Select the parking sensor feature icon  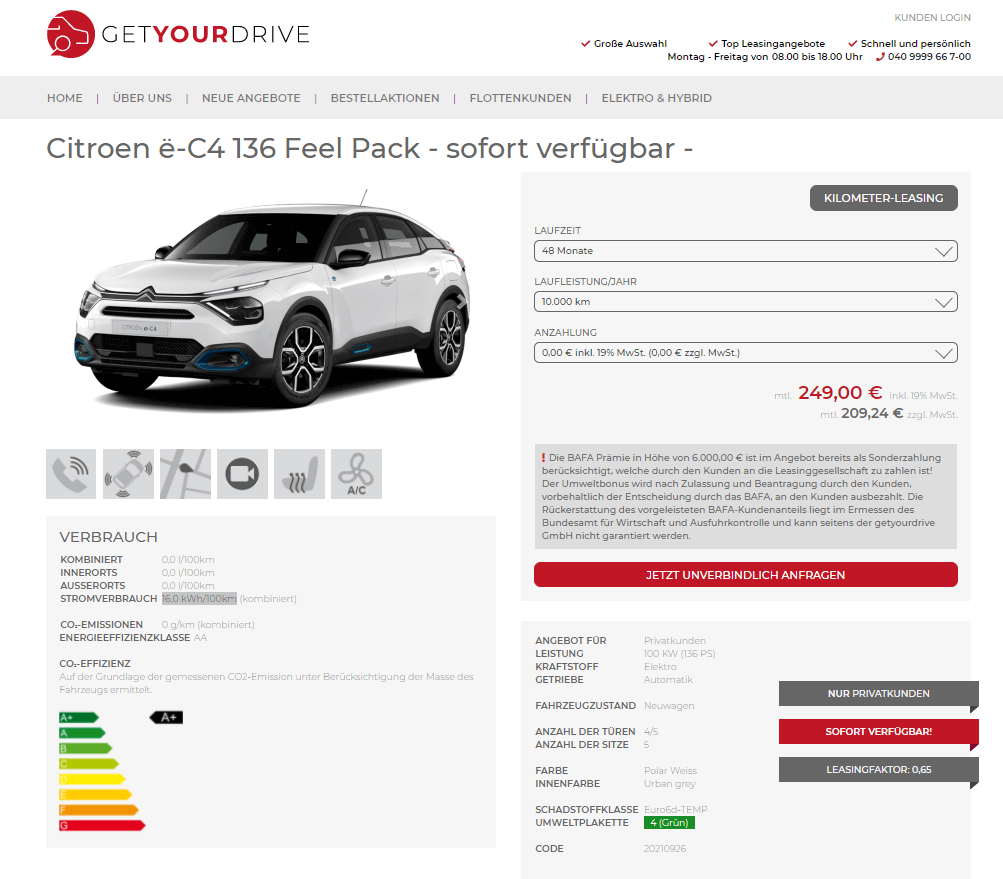click(128, 474)
